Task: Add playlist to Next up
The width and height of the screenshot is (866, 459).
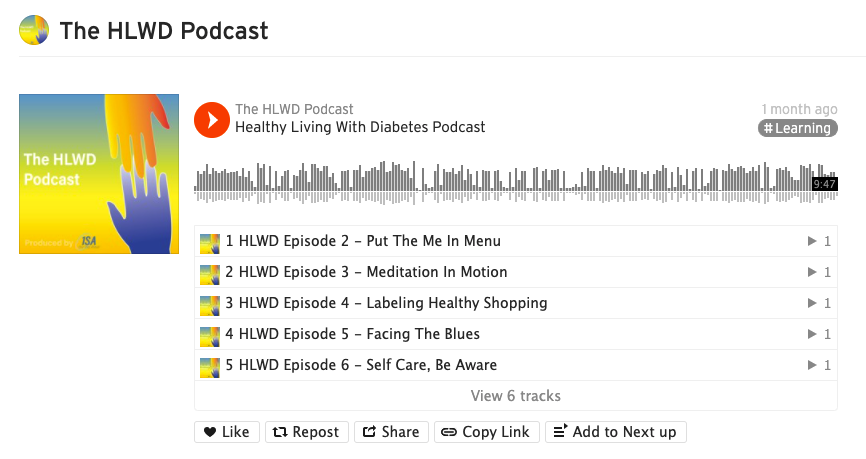Action: [615, 432]
